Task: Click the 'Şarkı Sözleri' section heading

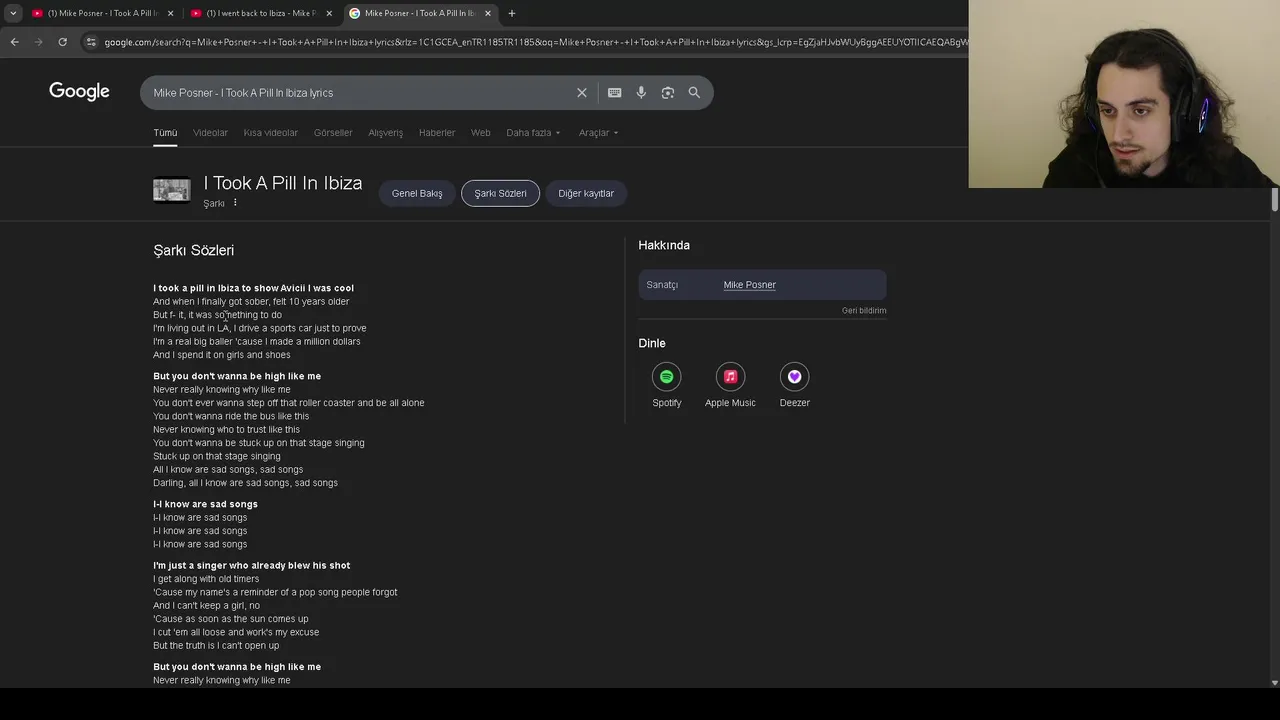Action: click(x=194, y=250)
